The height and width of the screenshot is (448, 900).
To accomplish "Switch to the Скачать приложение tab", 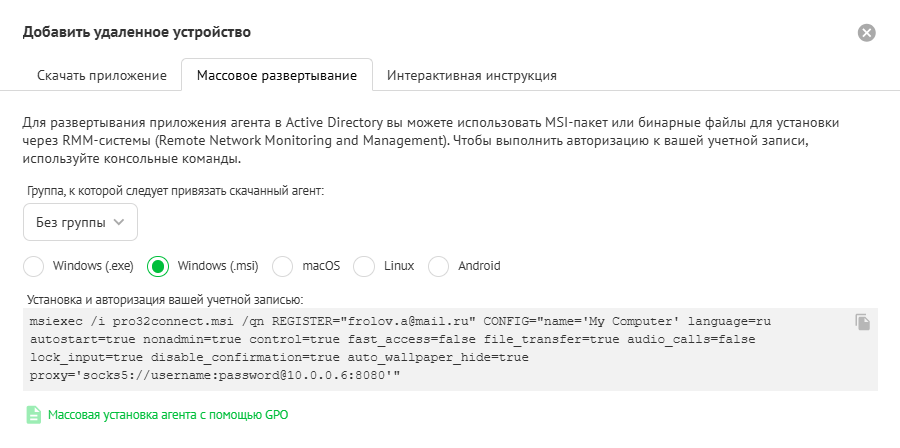I will [x=101, y=75].
